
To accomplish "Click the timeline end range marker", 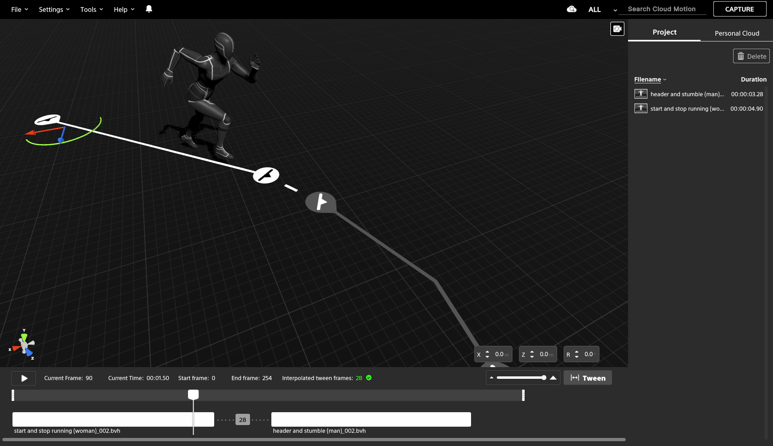I will (523, 395).
